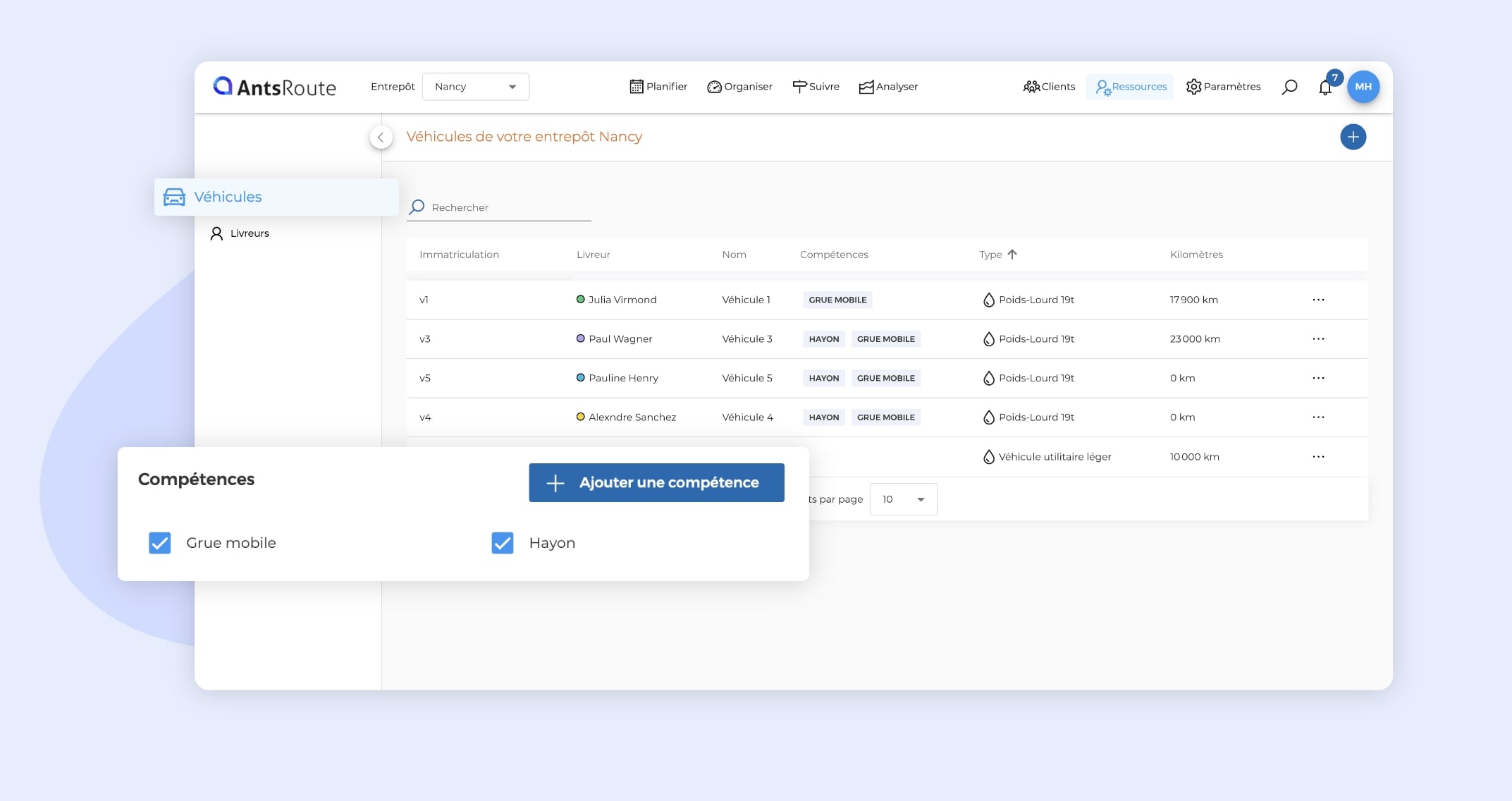Open actions menu for Véhicule 3 row
The image size is (1512, 801).
click(x=1318, y=339)
